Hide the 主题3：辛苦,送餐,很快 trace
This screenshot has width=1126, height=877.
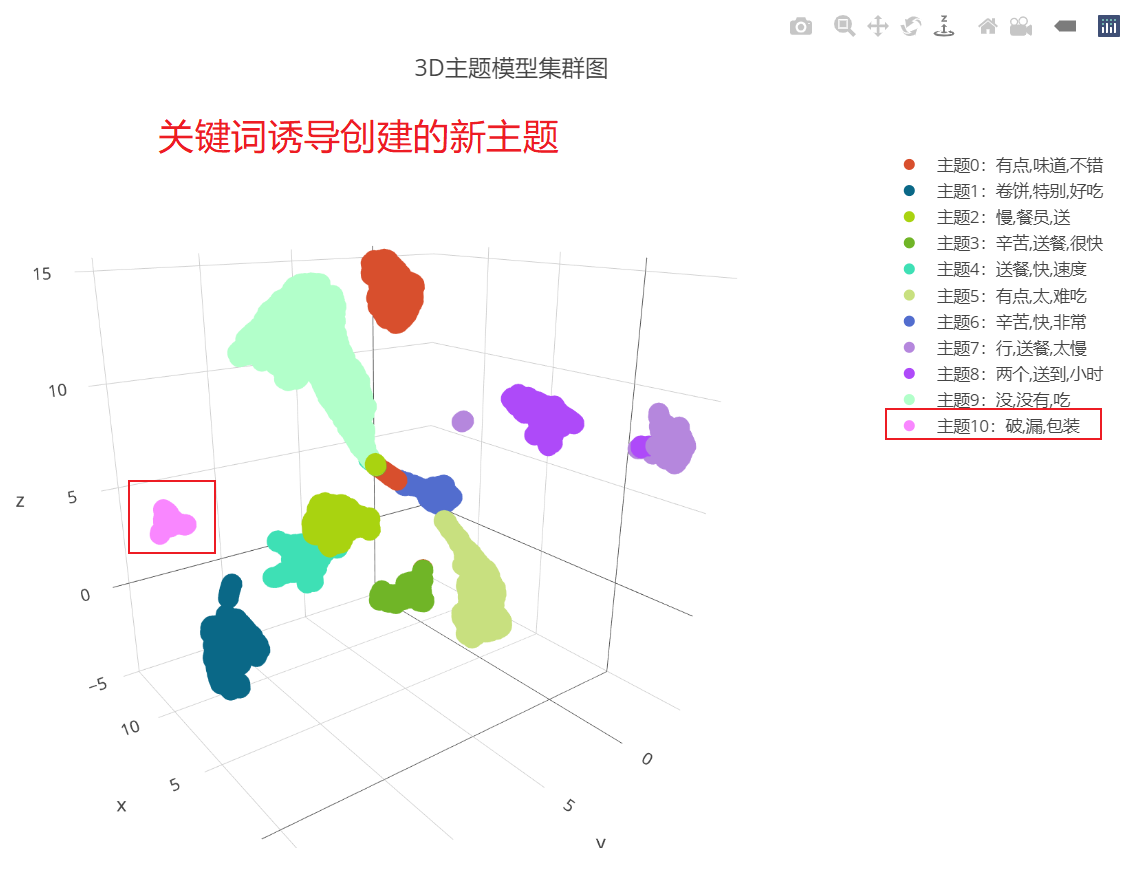(x=1003, y=243)
